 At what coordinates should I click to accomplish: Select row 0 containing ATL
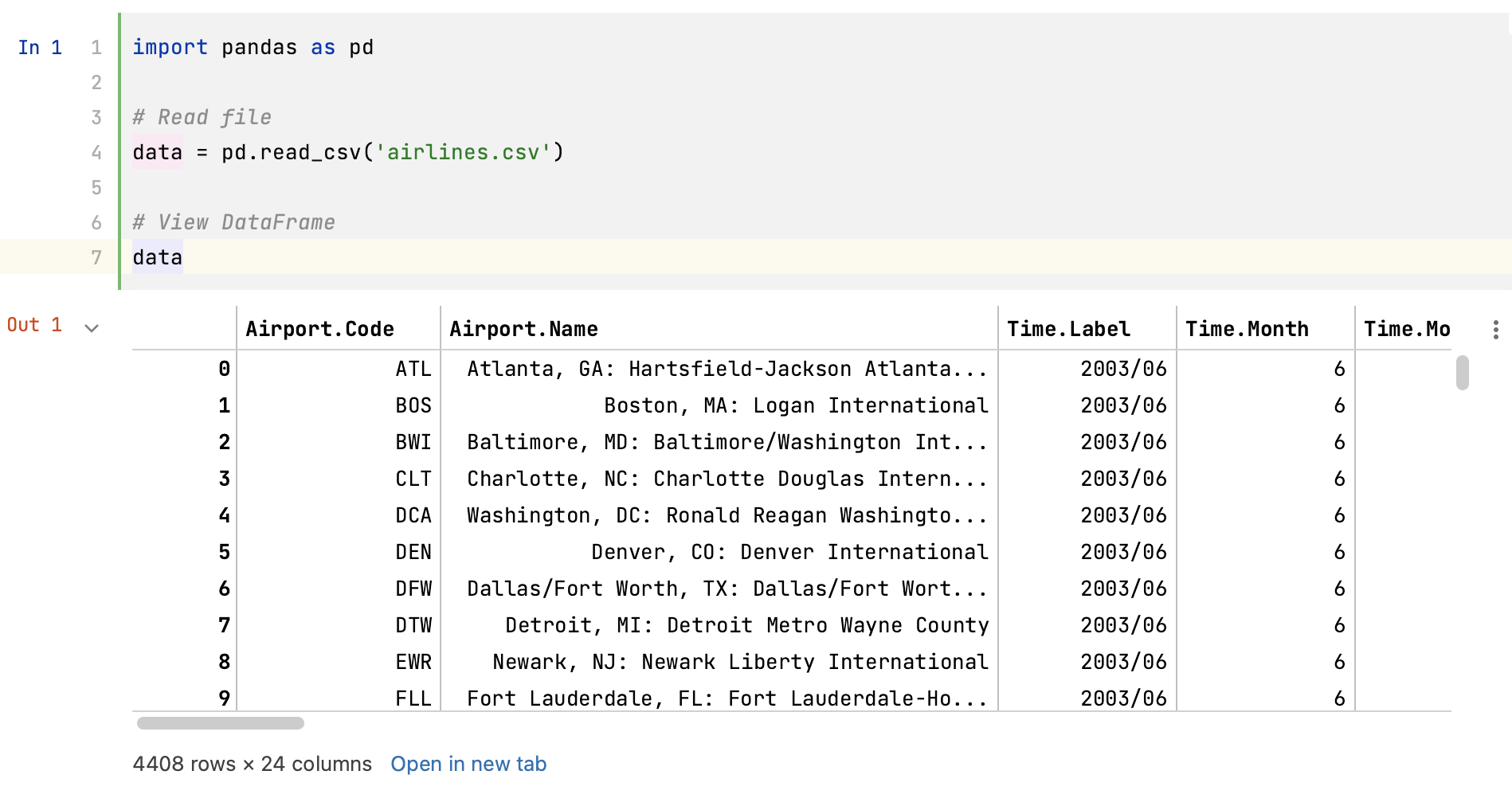(x=224, y=369)
